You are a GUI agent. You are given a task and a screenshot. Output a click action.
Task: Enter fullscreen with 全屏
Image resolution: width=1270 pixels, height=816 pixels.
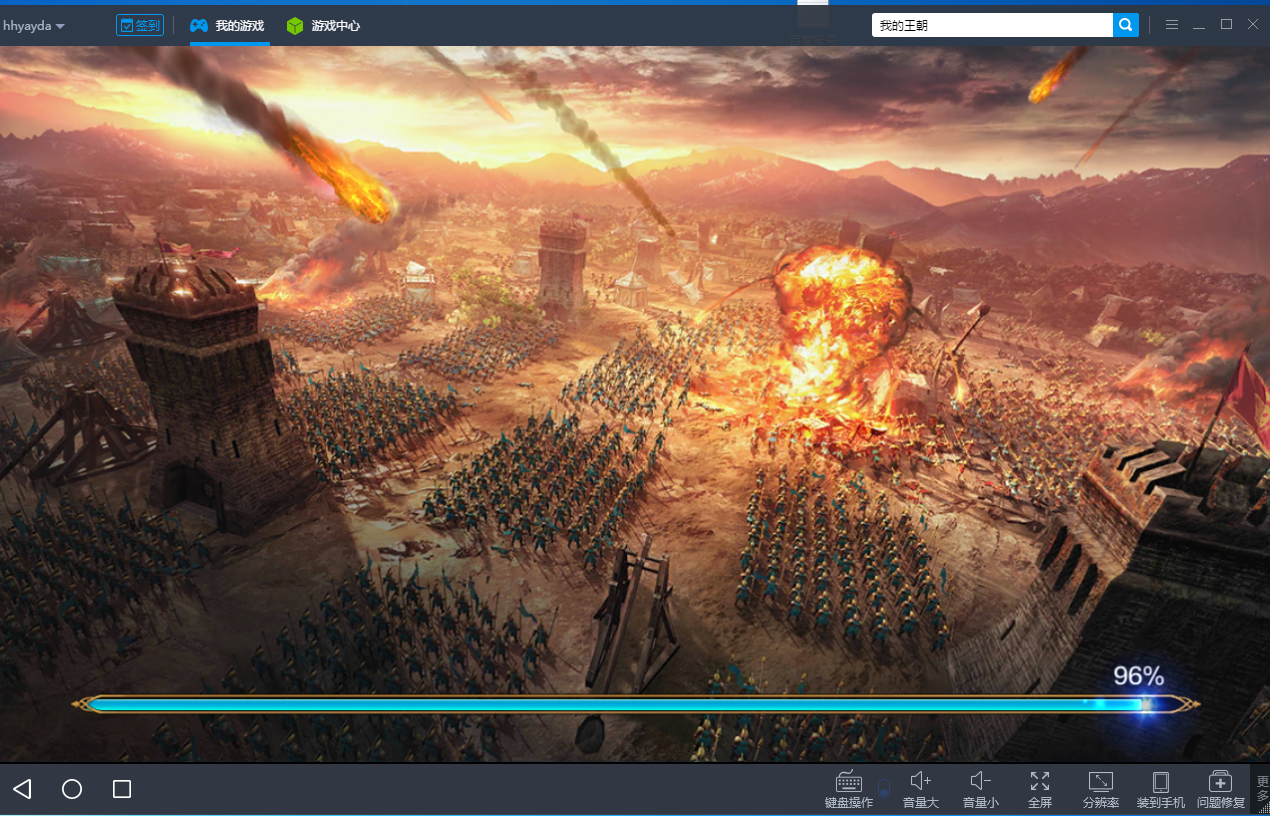1040,789
